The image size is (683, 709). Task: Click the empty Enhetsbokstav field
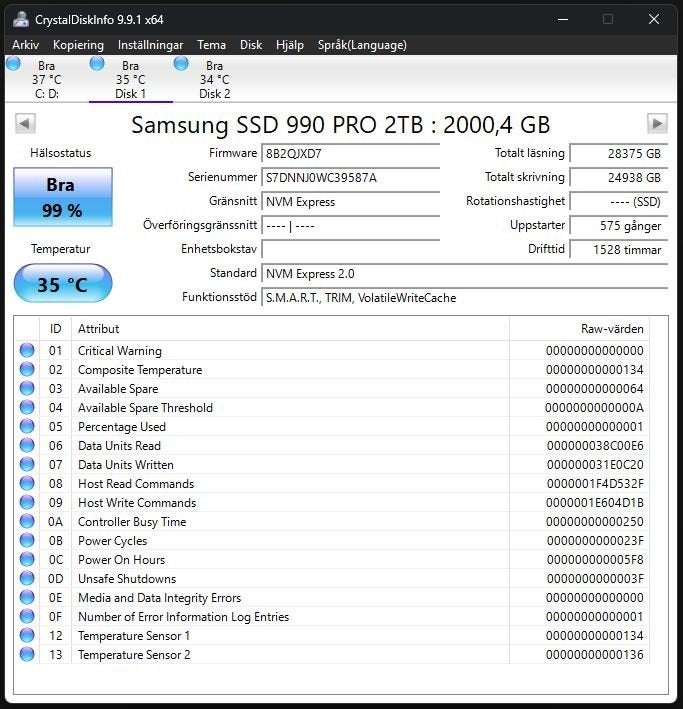pyautogui.click(x=351, y=249)
